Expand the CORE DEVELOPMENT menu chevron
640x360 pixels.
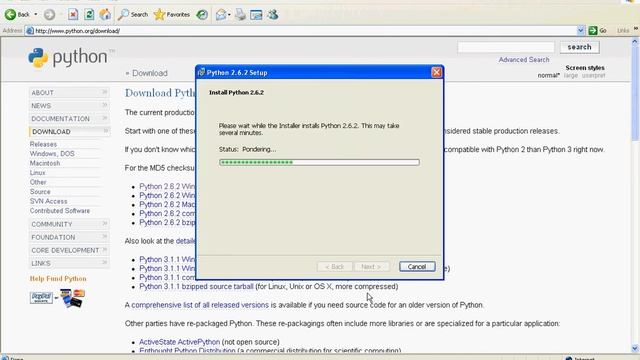click(x=104, y=250)
